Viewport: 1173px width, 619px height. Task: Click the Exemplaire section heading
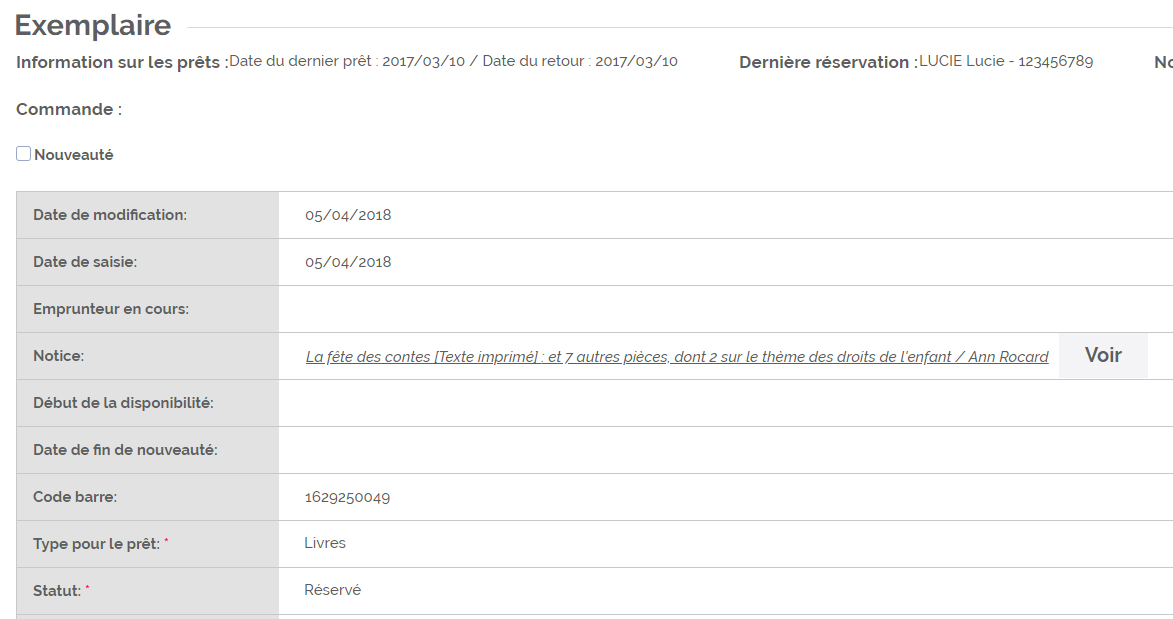(93, 25)
